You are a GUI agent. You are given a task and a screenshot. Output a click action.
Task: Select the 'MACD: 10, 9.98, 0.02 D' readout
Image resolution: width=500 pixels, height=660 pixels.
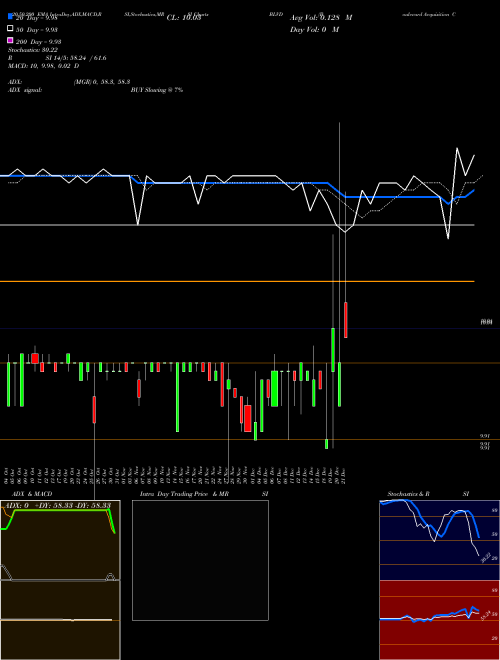43,66
